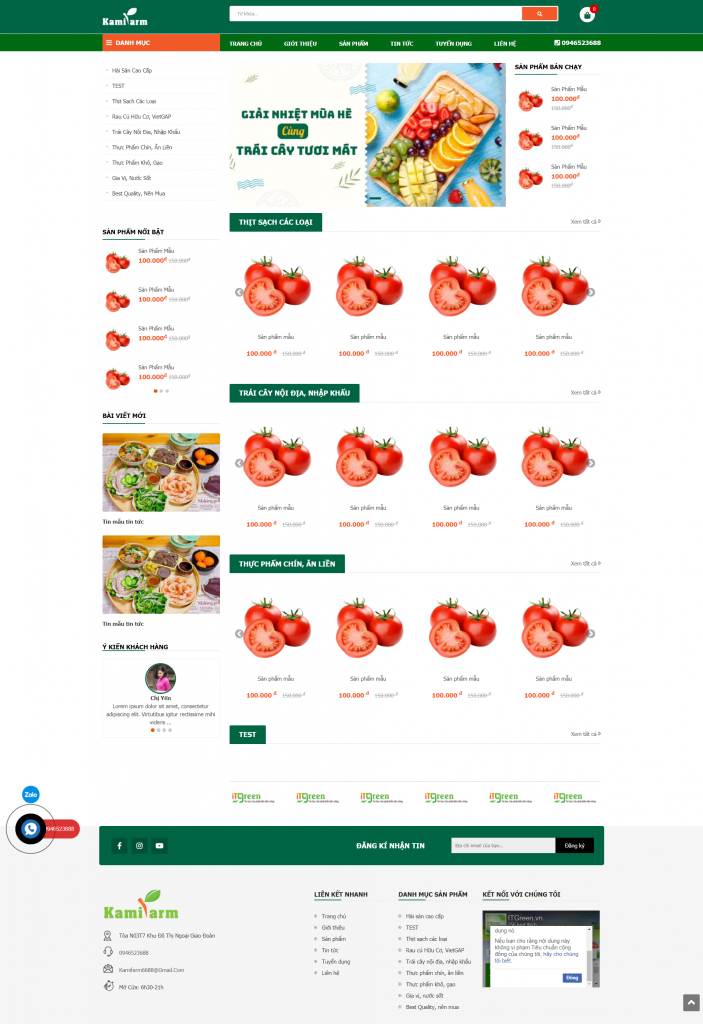Viewport: 703px width, 1024px height.
Task: Click the floating phone call icon
Action: (31, 829)
